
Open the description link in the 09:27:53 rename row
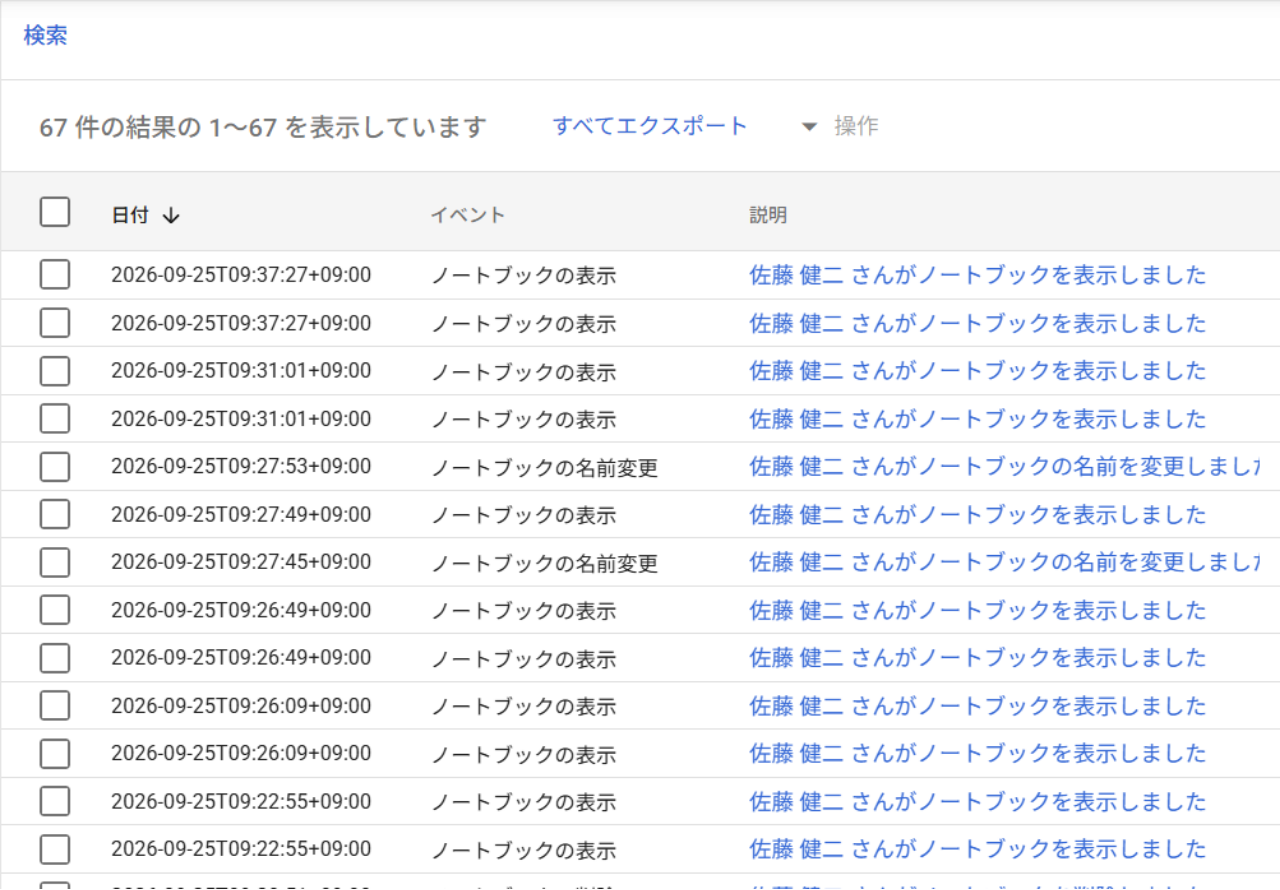1004,467
